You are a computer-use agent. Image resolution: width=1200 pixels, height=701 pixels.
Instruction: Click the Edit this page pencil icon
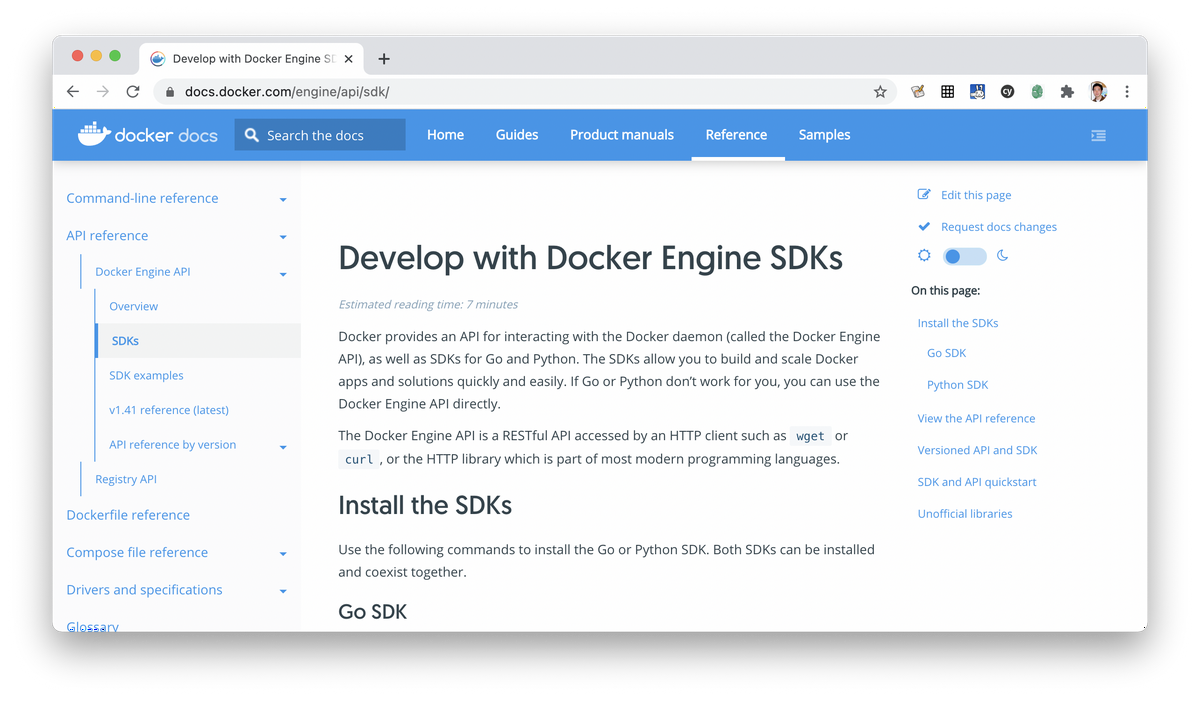(x=924, y=194)
